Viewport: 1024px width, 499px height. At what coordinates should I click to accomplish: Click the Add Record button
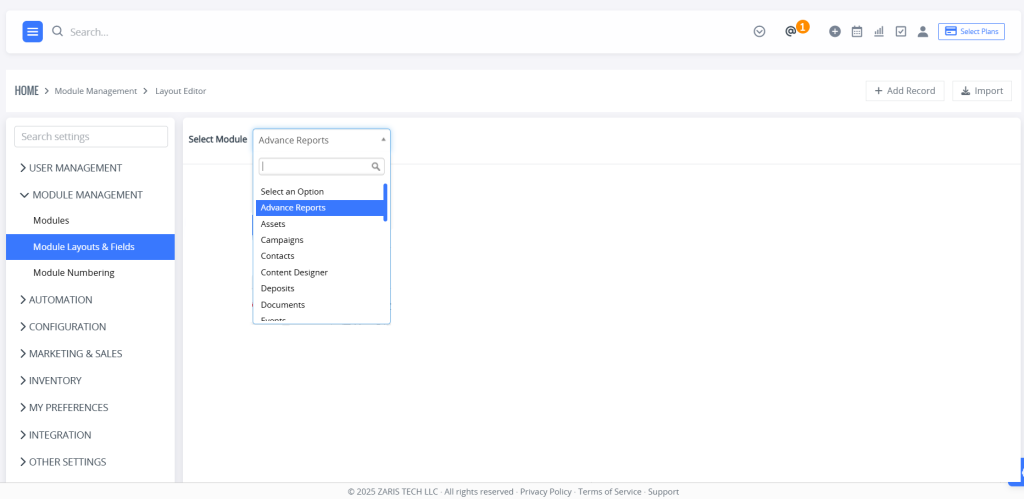pos(904,91)
